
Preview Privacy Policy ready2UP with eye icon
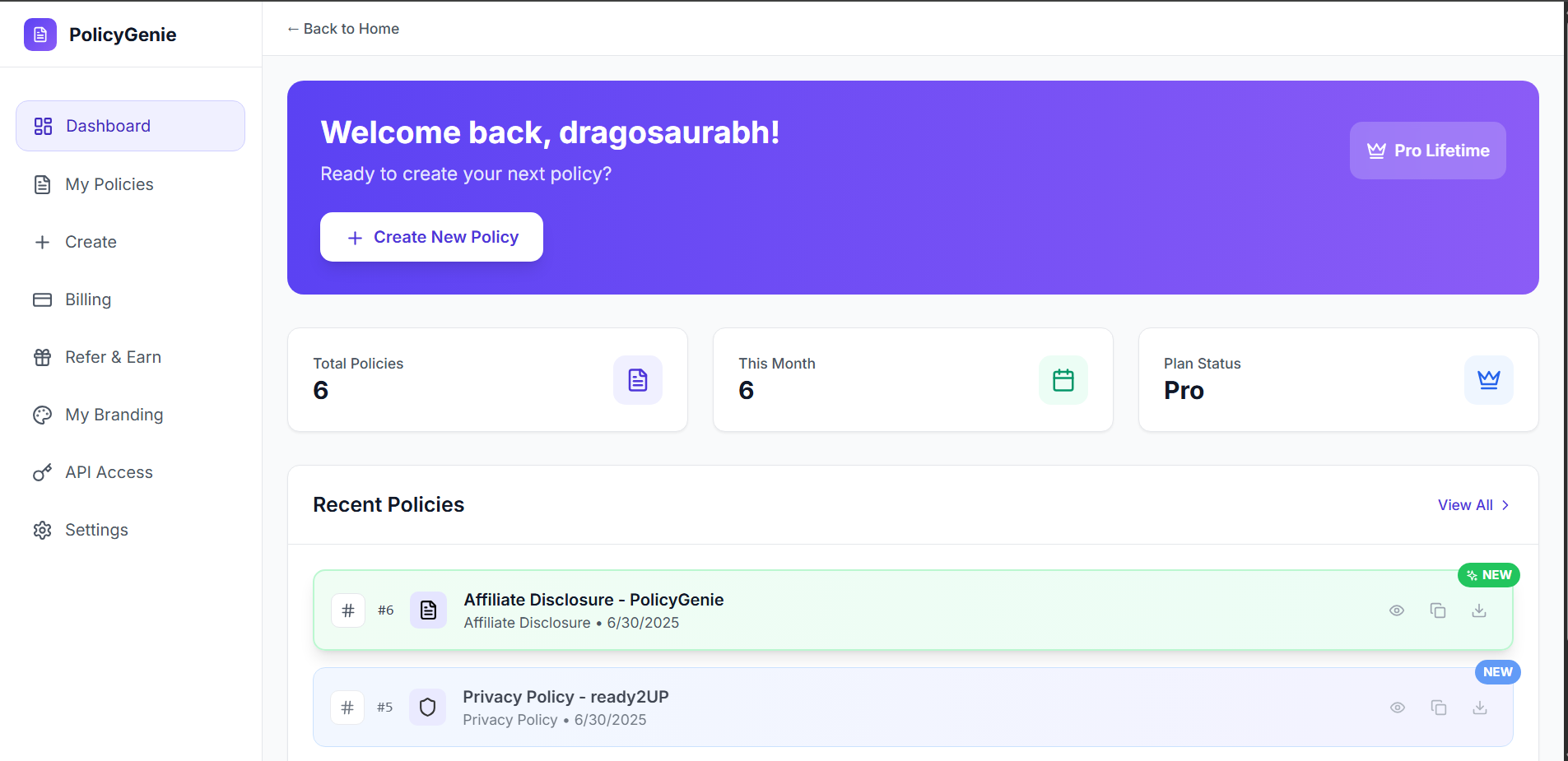pos(1398,708)
